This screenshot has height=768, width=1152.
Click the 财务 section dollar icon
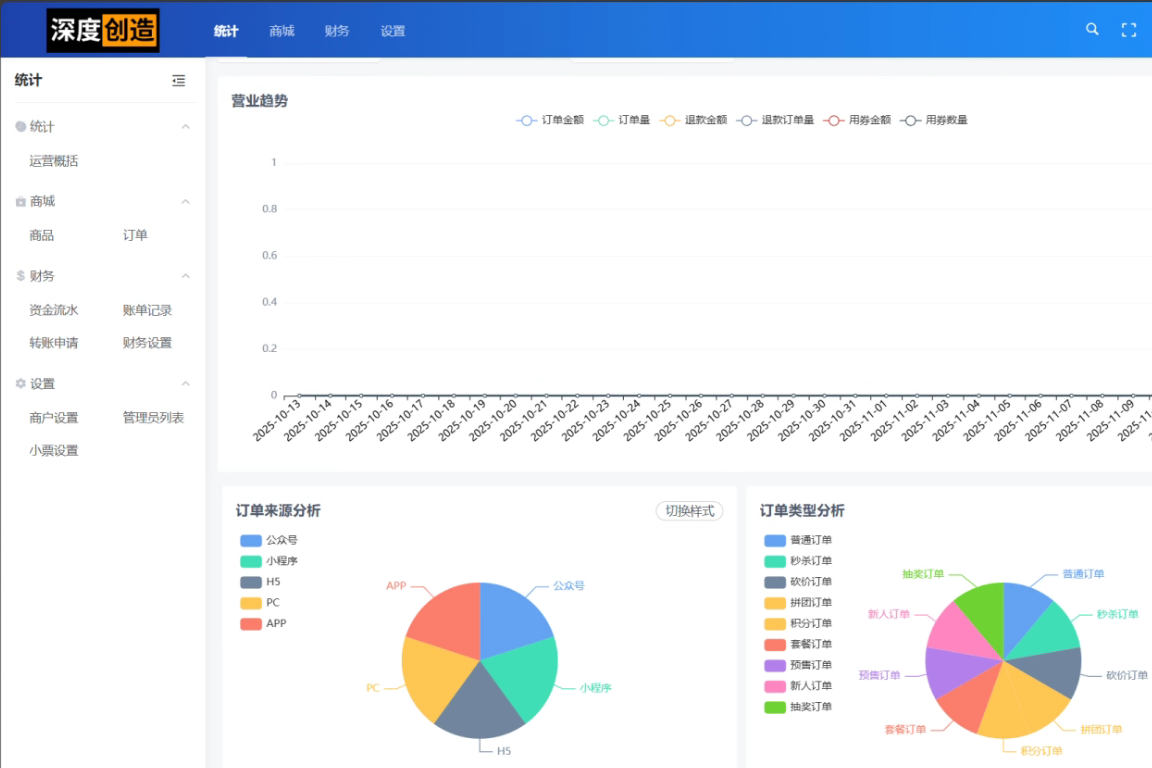pos(21,276)
